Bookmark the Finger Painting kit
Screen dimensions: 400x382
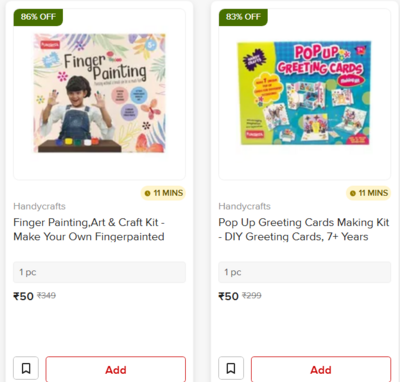[x=26, y=368]
